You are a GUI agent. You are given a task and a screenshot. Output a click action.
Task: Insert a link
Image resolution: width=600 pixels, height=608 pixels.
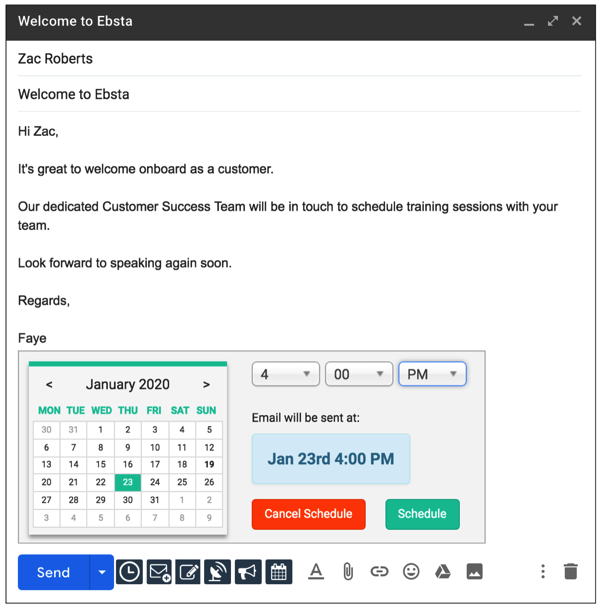pyautogui.click(x=379, y=572)
